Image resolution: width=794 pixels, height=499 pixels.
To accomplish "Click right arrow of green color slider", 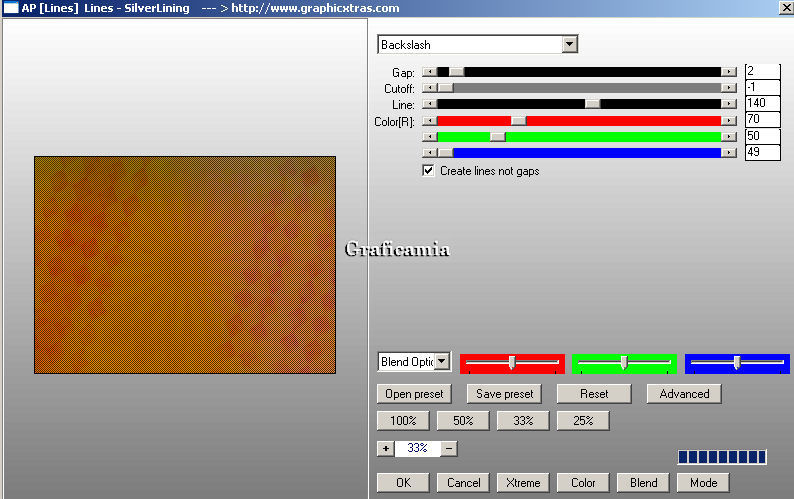I will click(x=729, y=137).
